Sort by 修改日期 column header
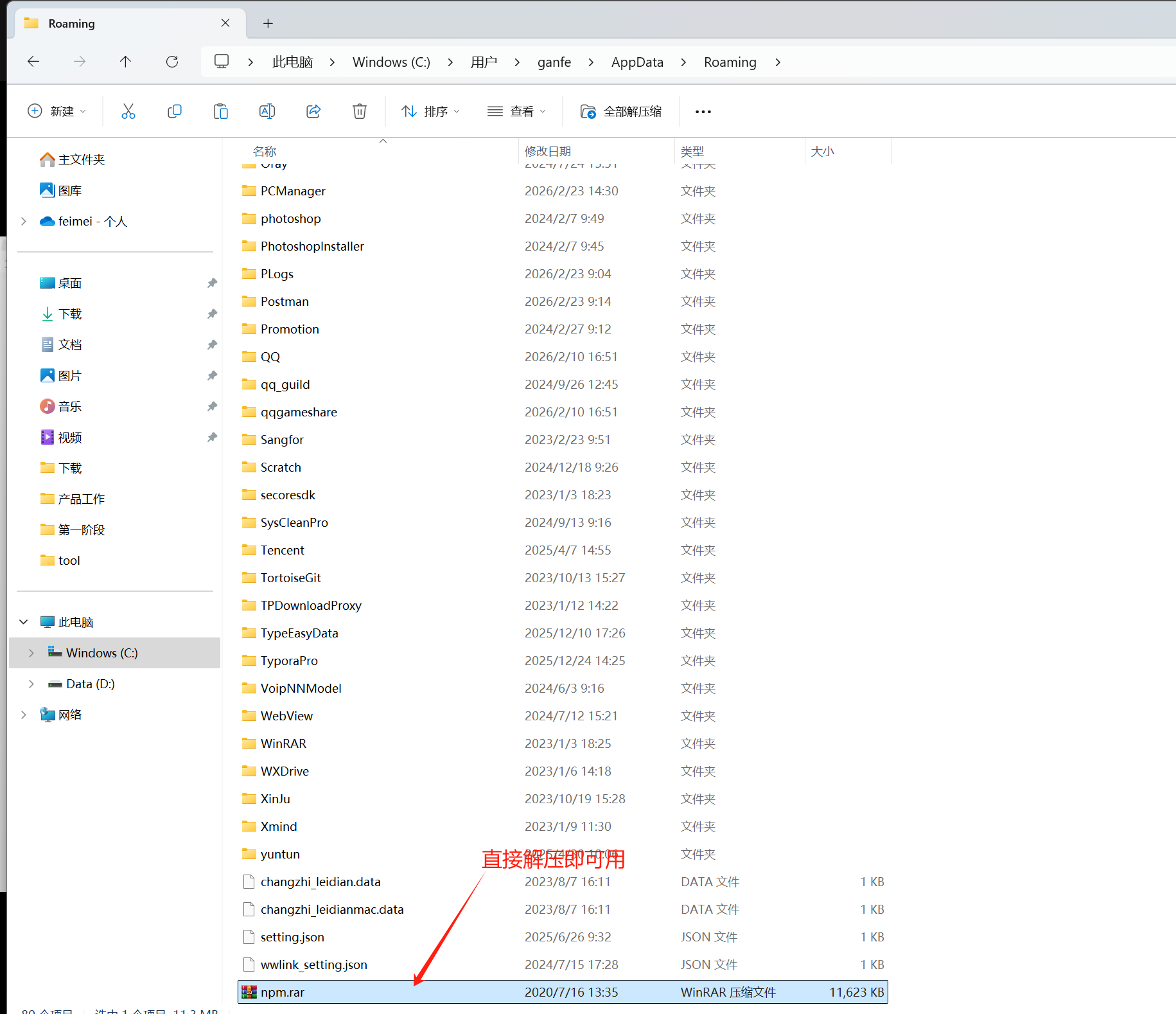 548,151
